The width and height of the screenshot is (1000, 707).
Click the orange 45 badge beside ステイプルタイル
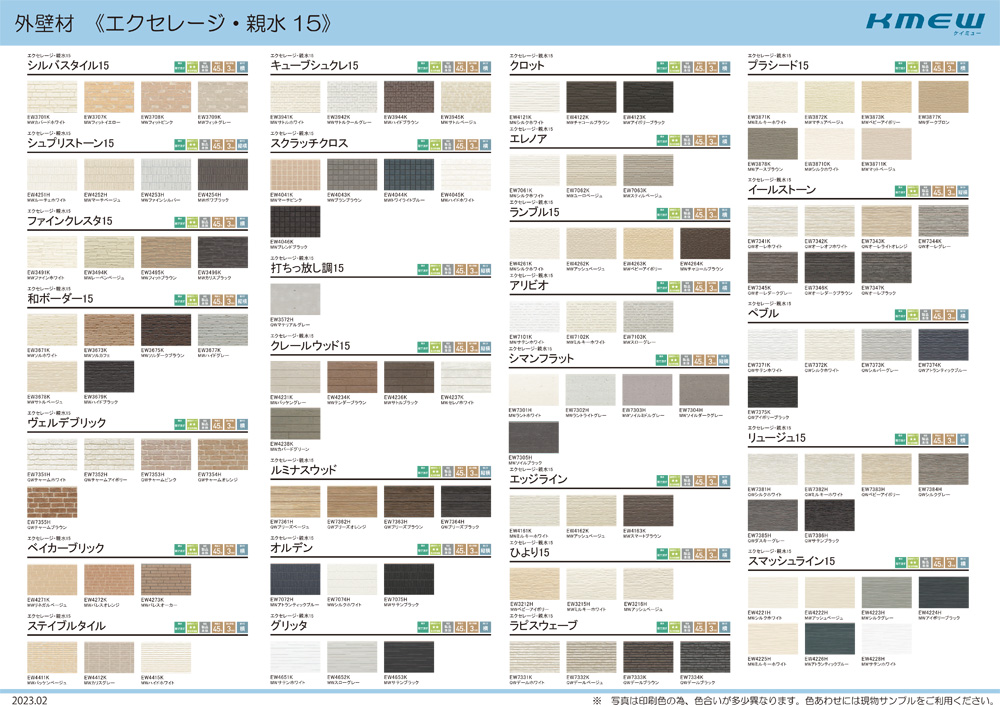pos(217,627)
